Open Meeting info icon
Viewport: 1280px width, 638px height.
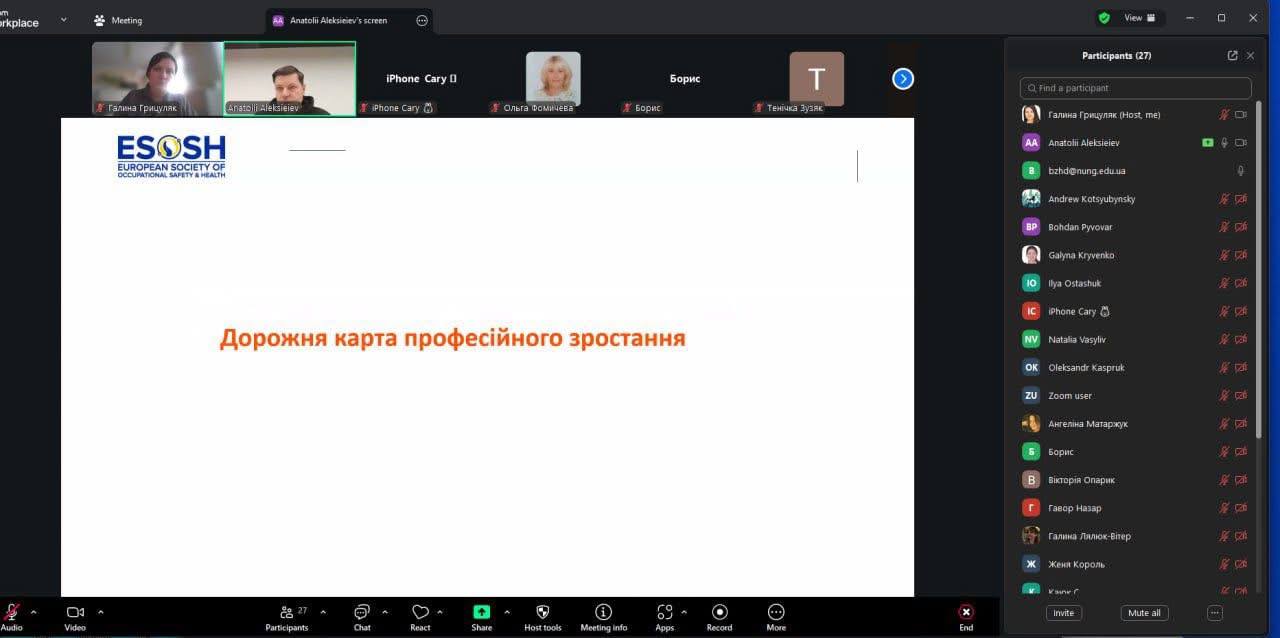pyautogui.click(x=603, y=612)
